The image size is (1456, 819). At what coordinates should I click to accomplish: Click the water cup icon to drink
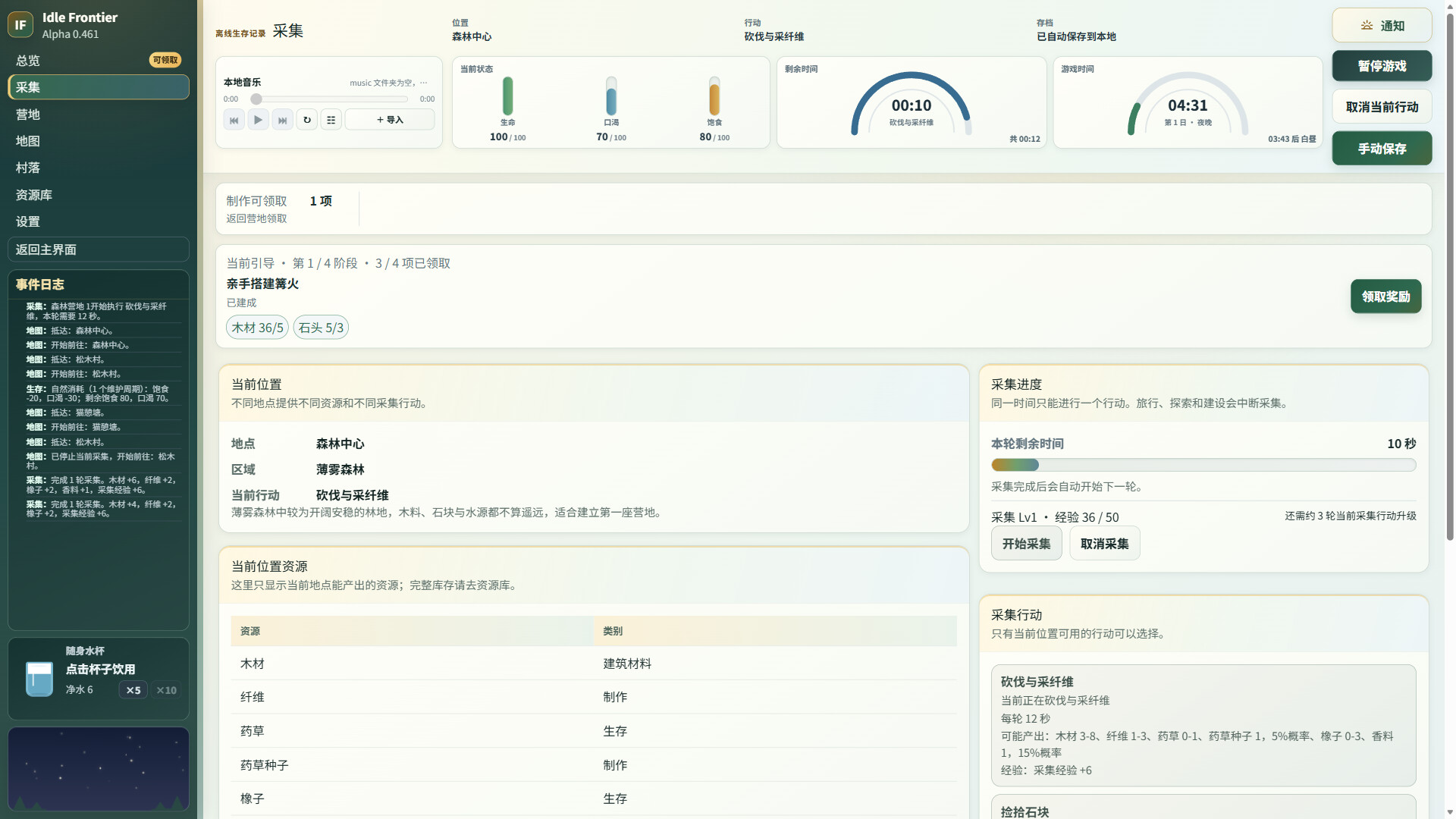coord(39,679)
